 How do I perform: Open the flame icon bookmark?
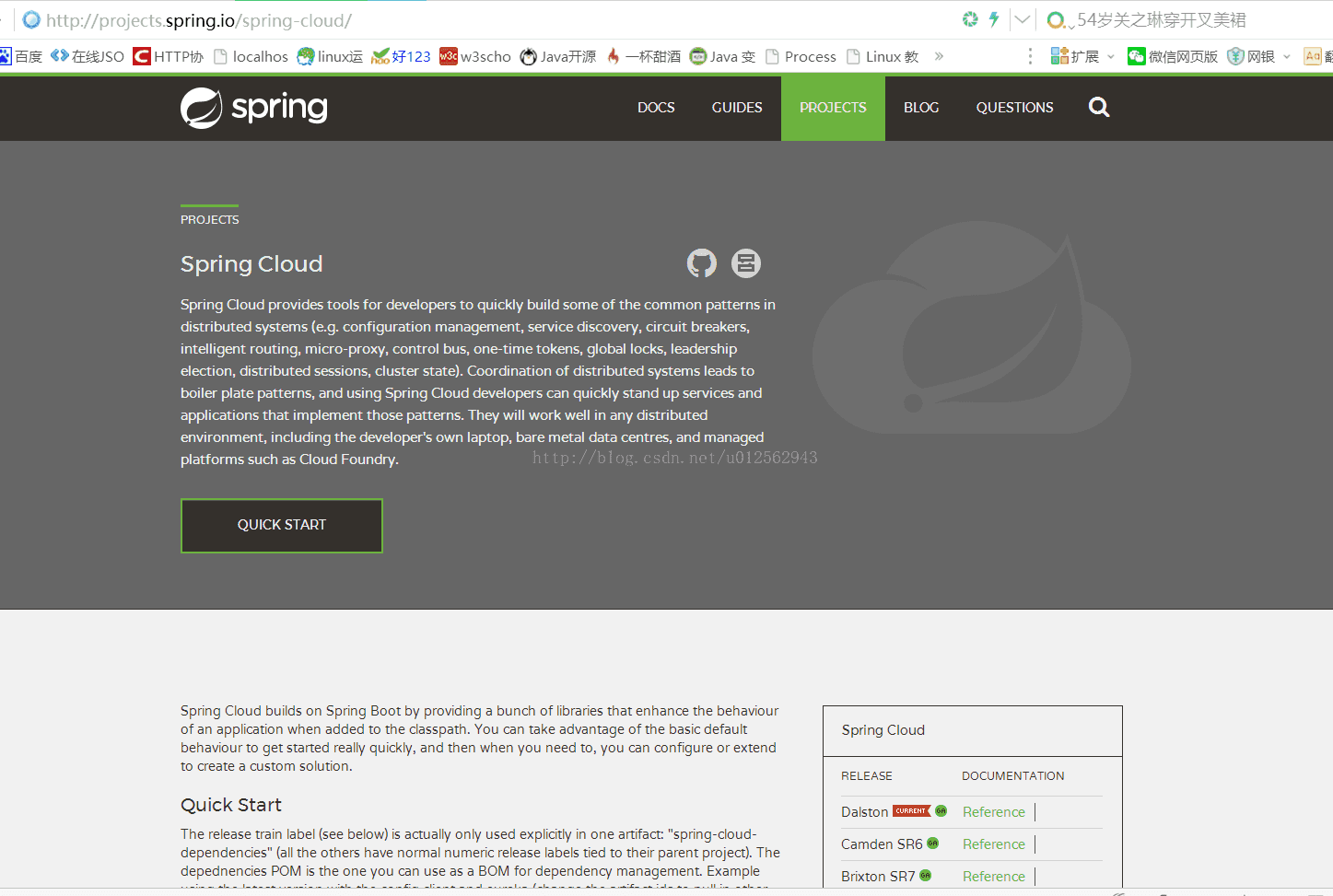click(643, 56)
